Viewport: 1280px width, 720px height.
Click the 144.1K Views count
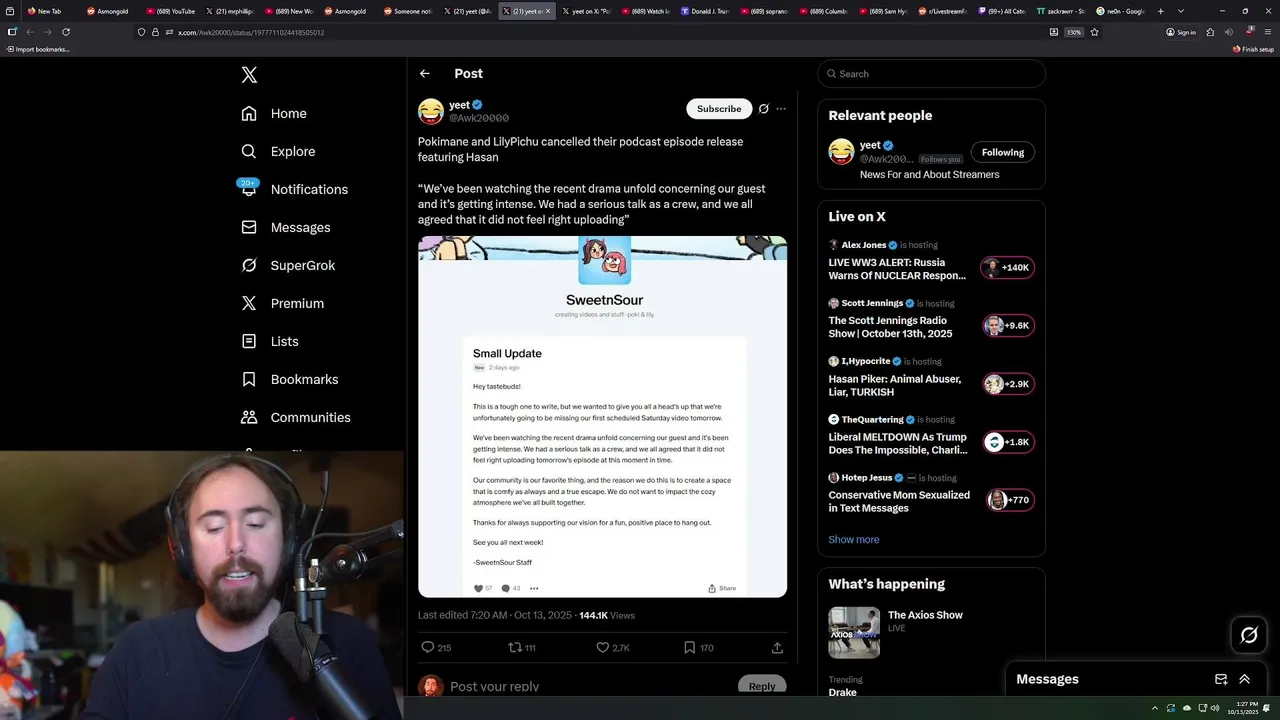tap(607, 616)
